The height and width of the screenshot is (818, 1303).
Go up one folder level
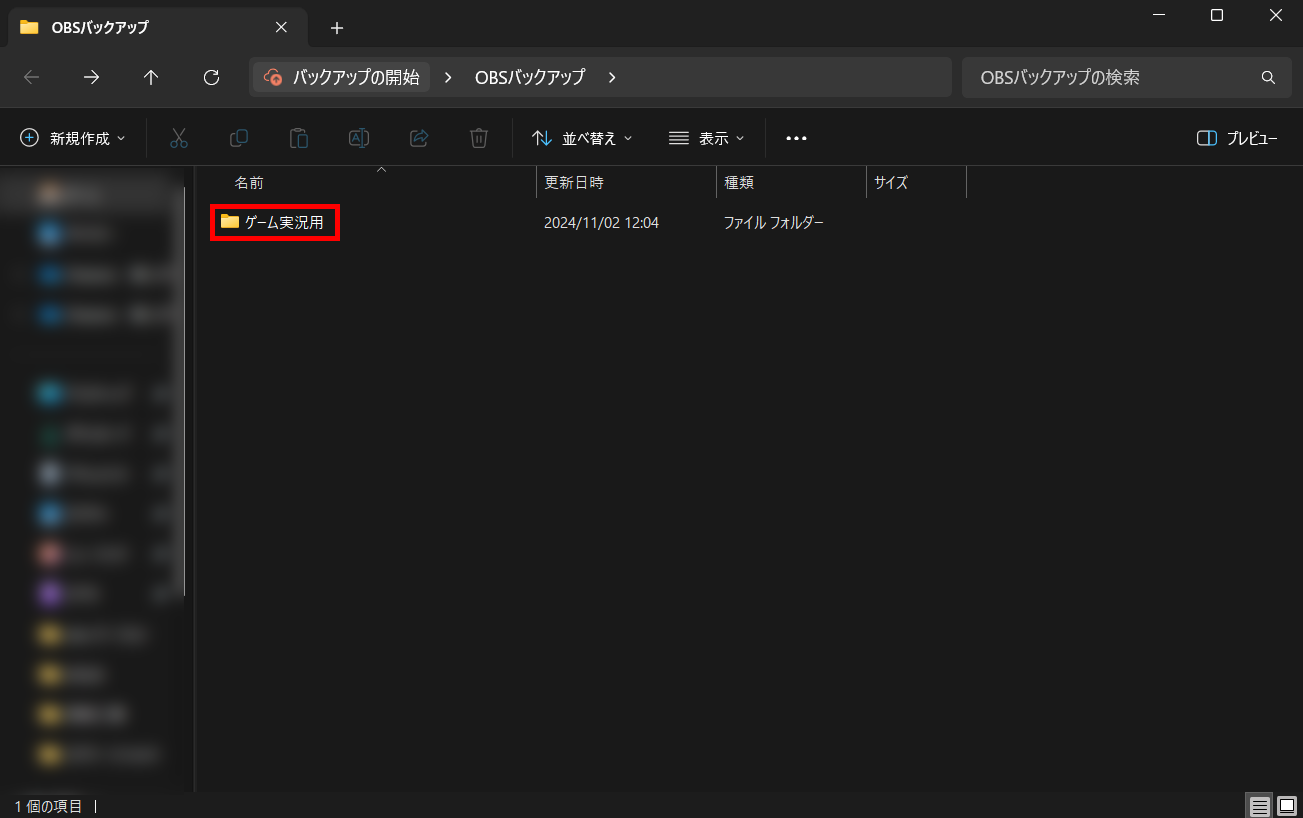151,77
